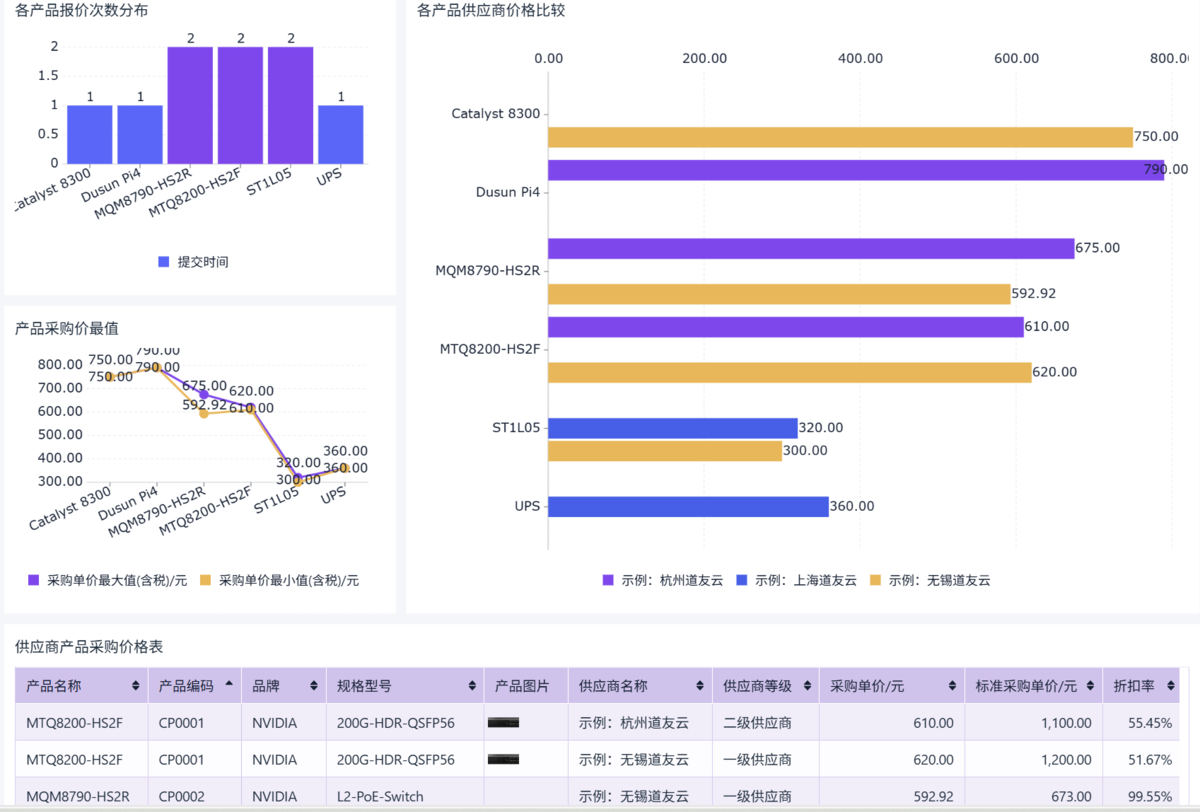Select the MQM8790-HS2R bar in count chart
1200x812 pixels.
[190, 105]
